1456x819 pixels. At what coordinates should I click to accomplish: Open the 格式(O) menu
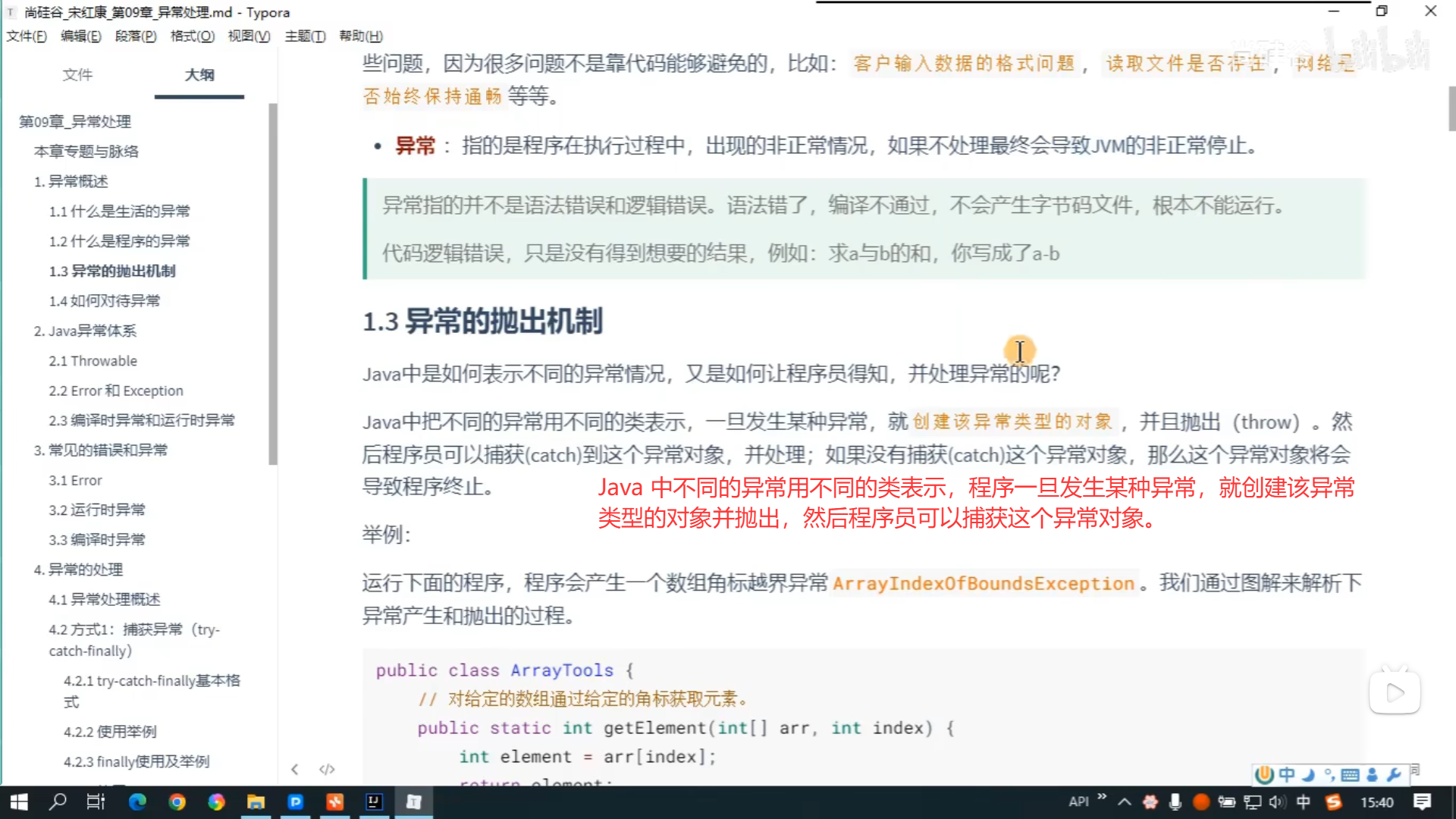point(192,36)
